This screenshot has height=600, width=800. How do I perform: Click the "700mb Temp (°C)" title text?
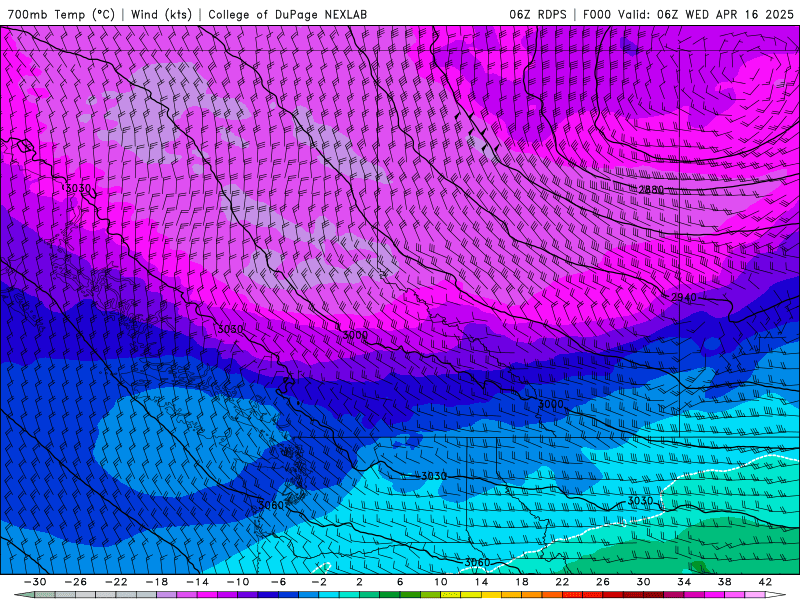coord(61,14)
